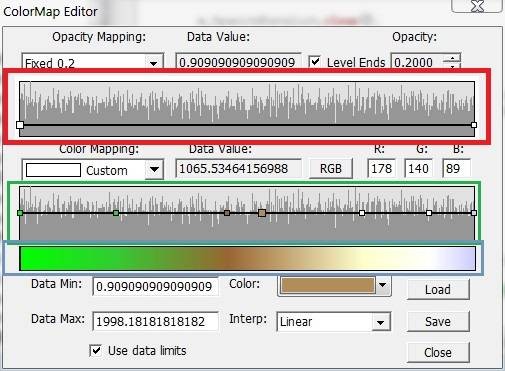This screenshot has height=371, width=505.
Task: Click the Save button
Action: [x=438, y=322]
